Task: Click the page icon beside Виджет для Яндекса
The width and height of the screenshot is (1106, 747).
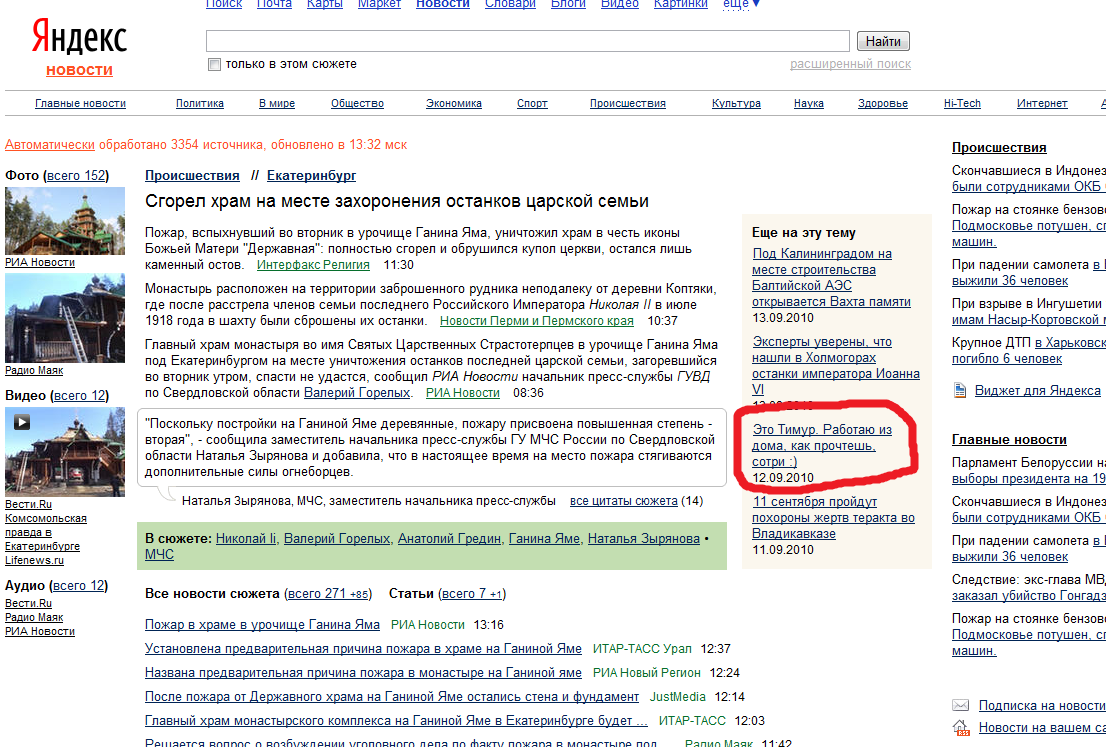Action: (x=960, y=390)
